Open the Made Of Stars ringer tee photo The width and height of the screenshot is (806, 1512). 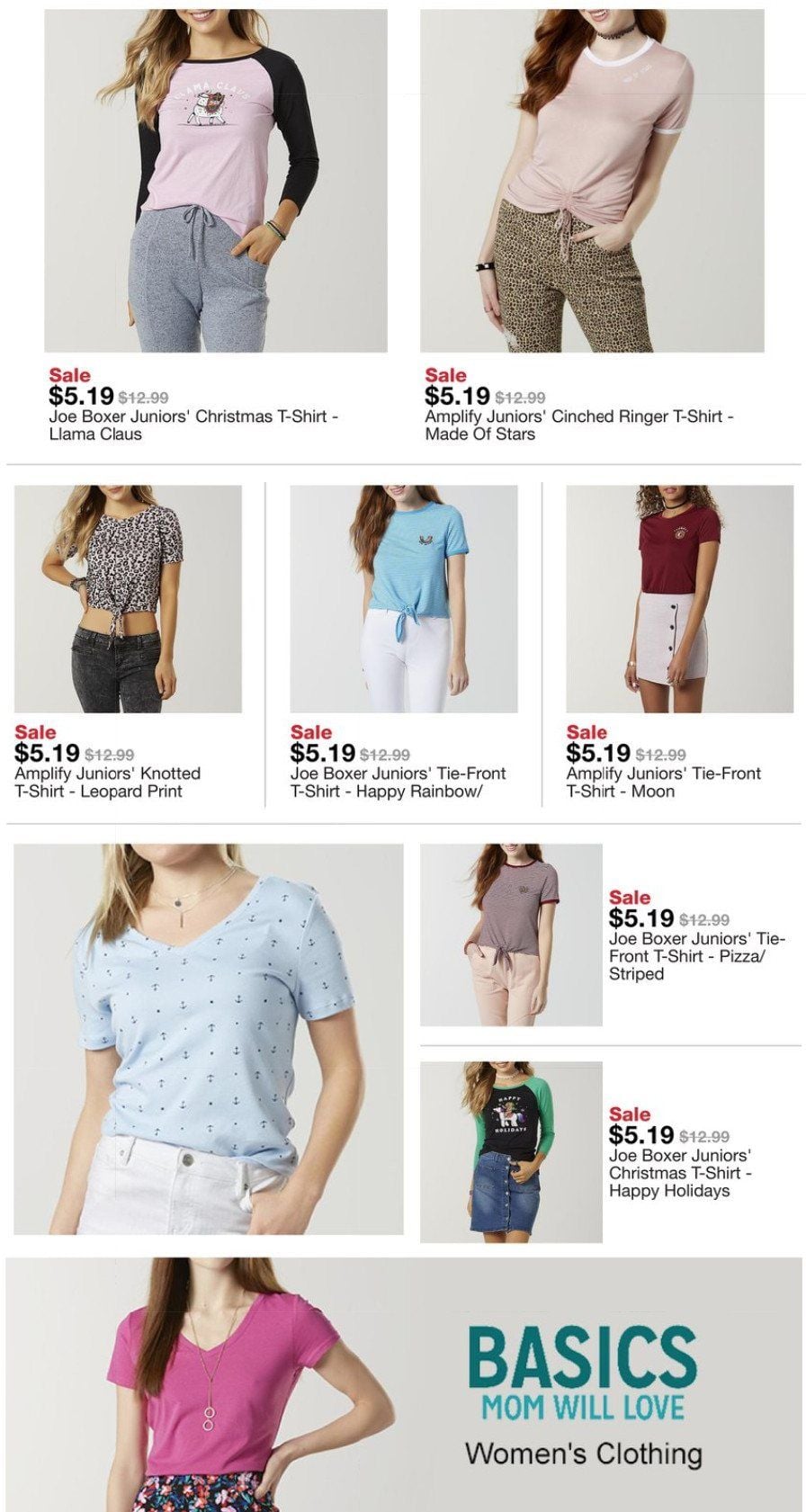pos(592,180)
